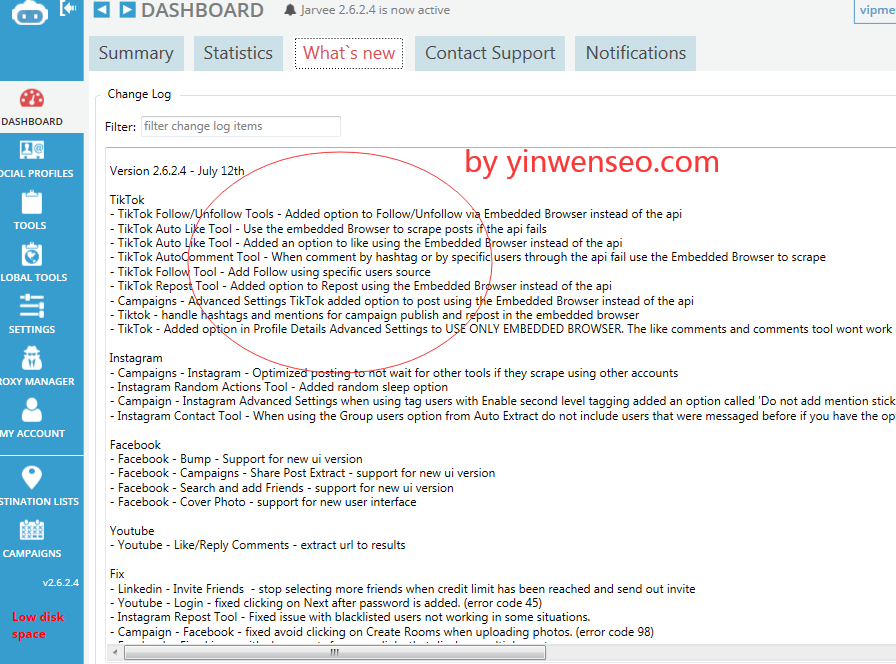
Task: Go back with the left arrow button
Action: (102, 10)
